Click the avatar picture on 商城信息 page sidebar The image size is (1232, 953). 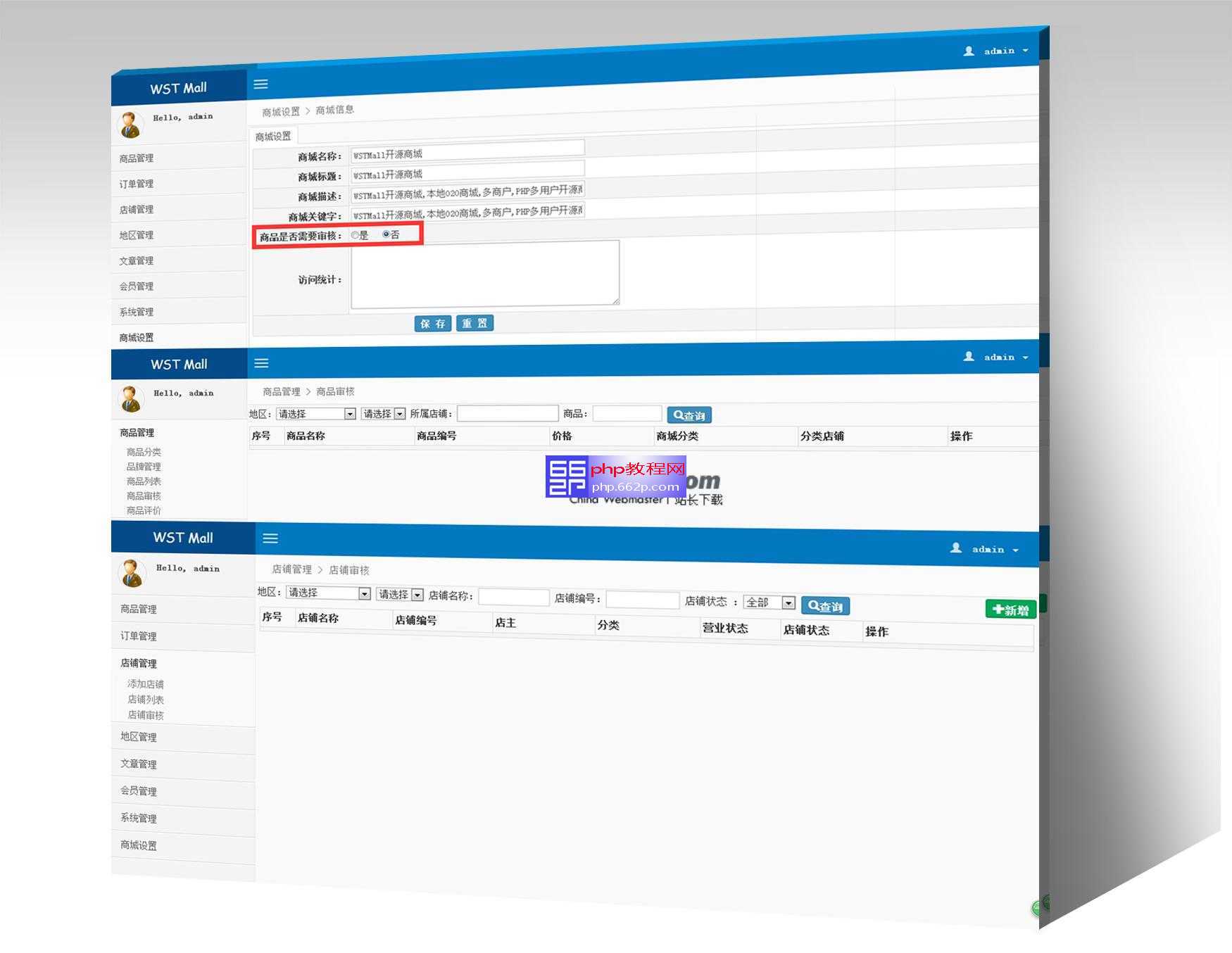point(130,124)
